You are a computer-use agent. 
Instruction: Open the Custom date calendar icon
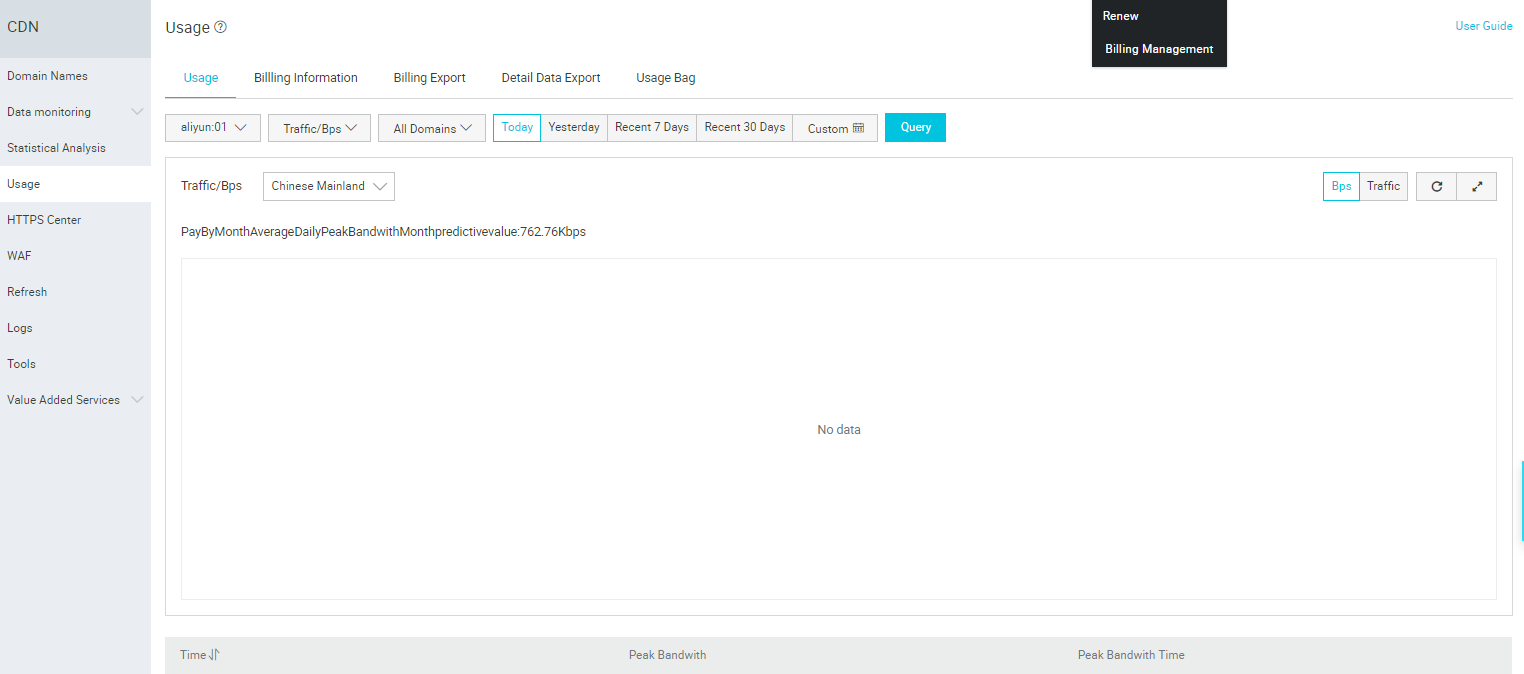(x=858, y=128)
